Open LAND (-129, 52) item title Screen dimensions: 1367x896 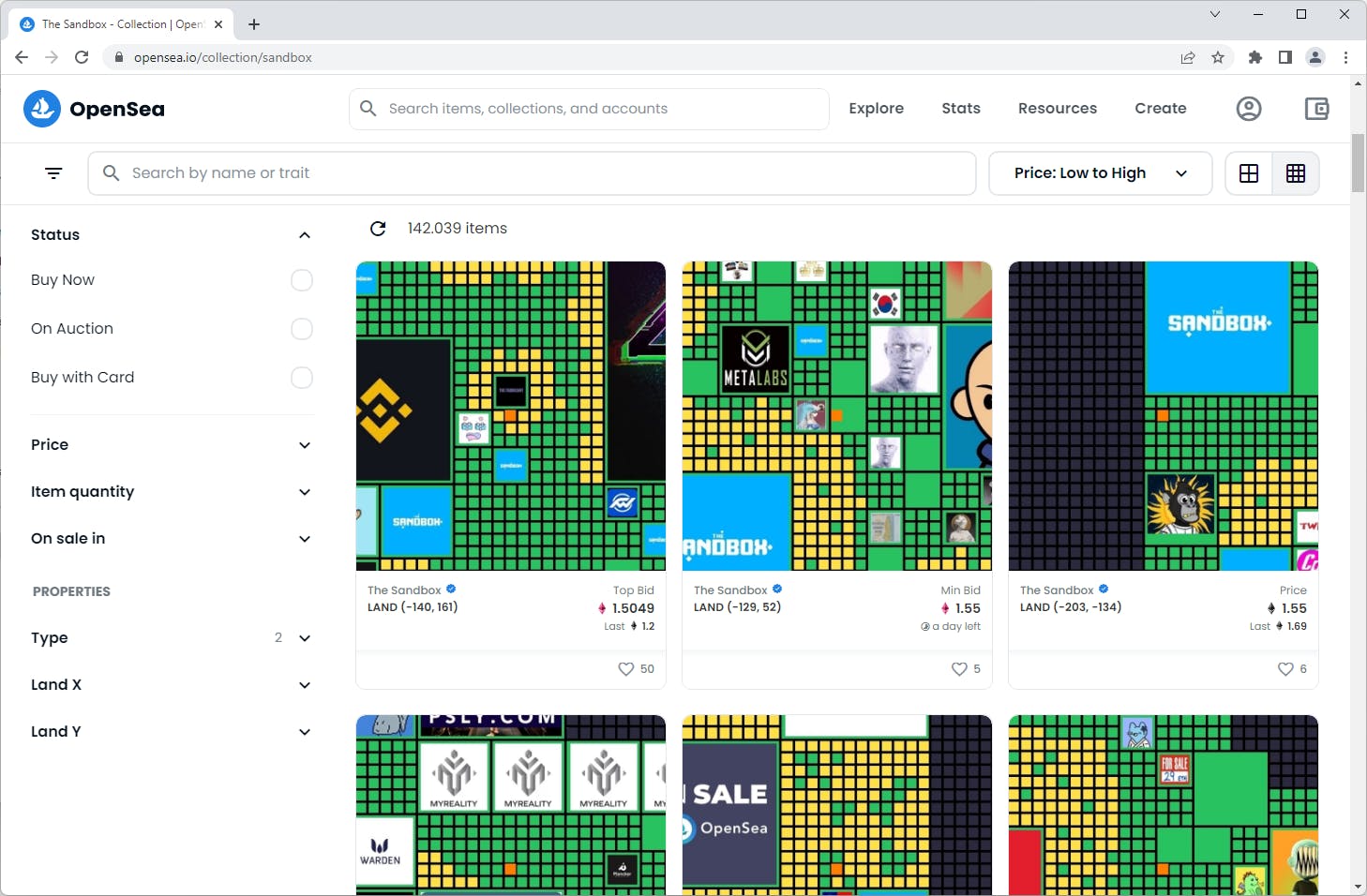click(737, 607)
